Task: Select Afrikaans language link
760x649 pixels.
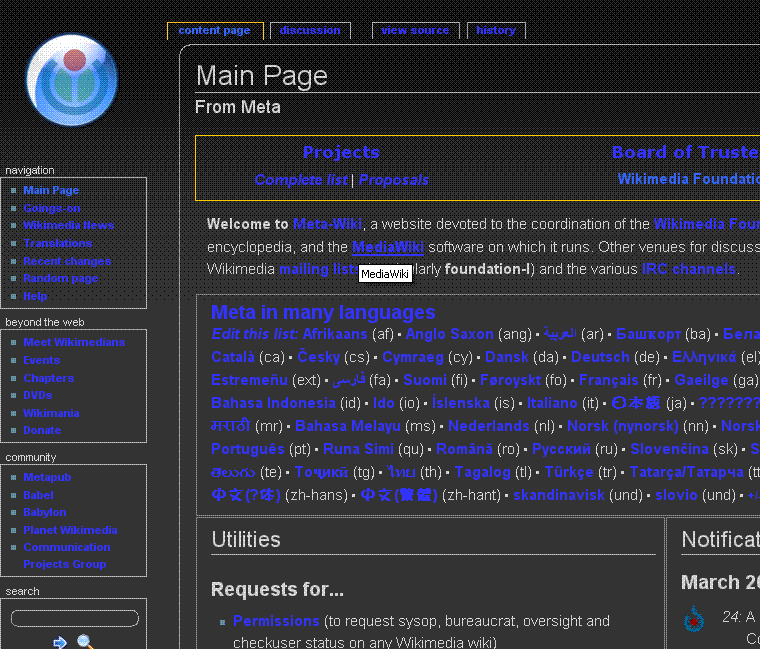Action: coord(335,334)
